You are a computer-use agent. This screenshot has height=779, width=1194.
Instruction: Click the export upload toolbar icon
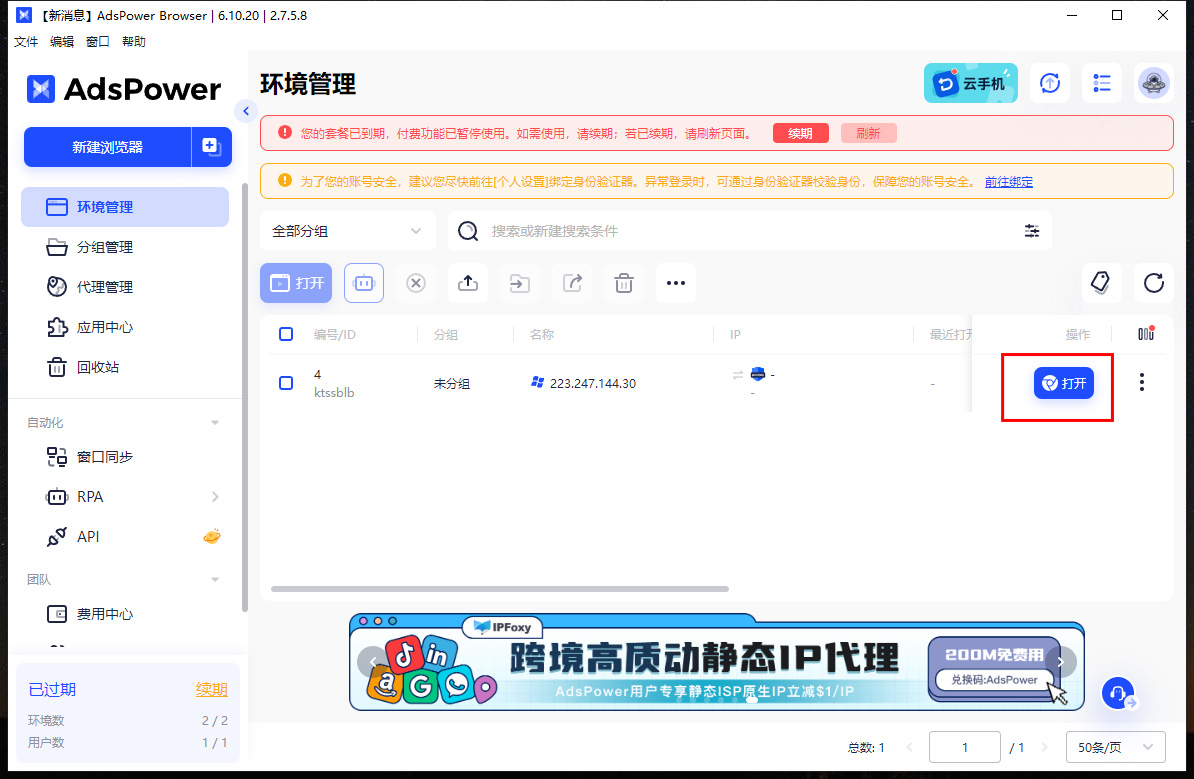point(468,283)
